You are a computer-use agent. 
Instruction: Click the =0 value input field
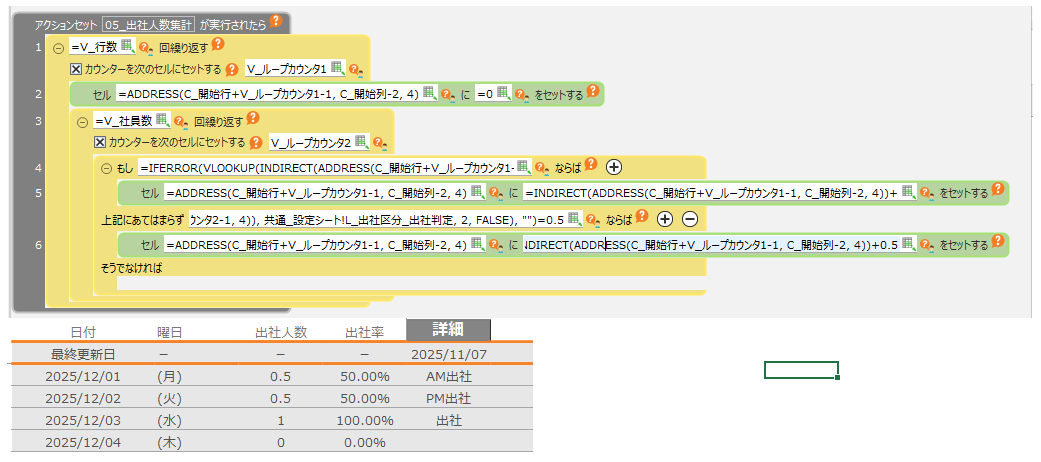click(485, 94)
